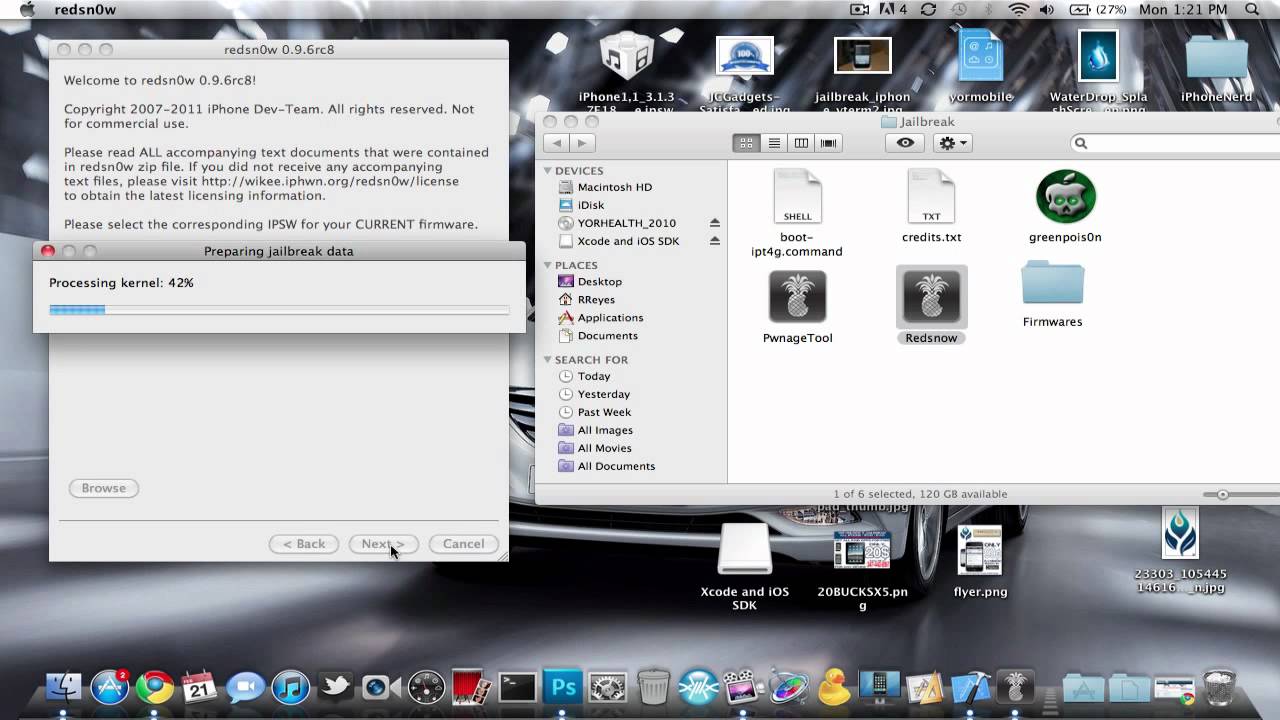Open the Redsnow app icon in Jailbreak folder
Screen dimensions: 1280x720
[932, 297]
